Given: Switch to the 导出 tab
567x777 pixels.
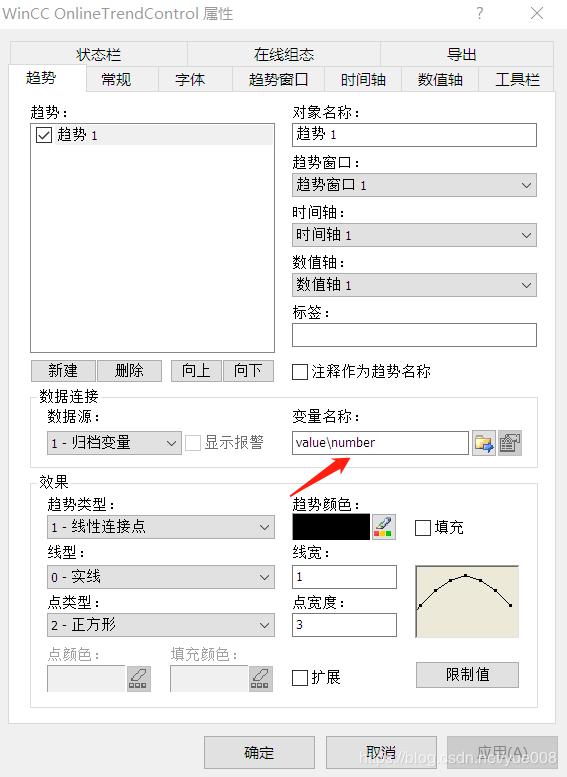Looking at the screenshot, I should coord(467,54).
